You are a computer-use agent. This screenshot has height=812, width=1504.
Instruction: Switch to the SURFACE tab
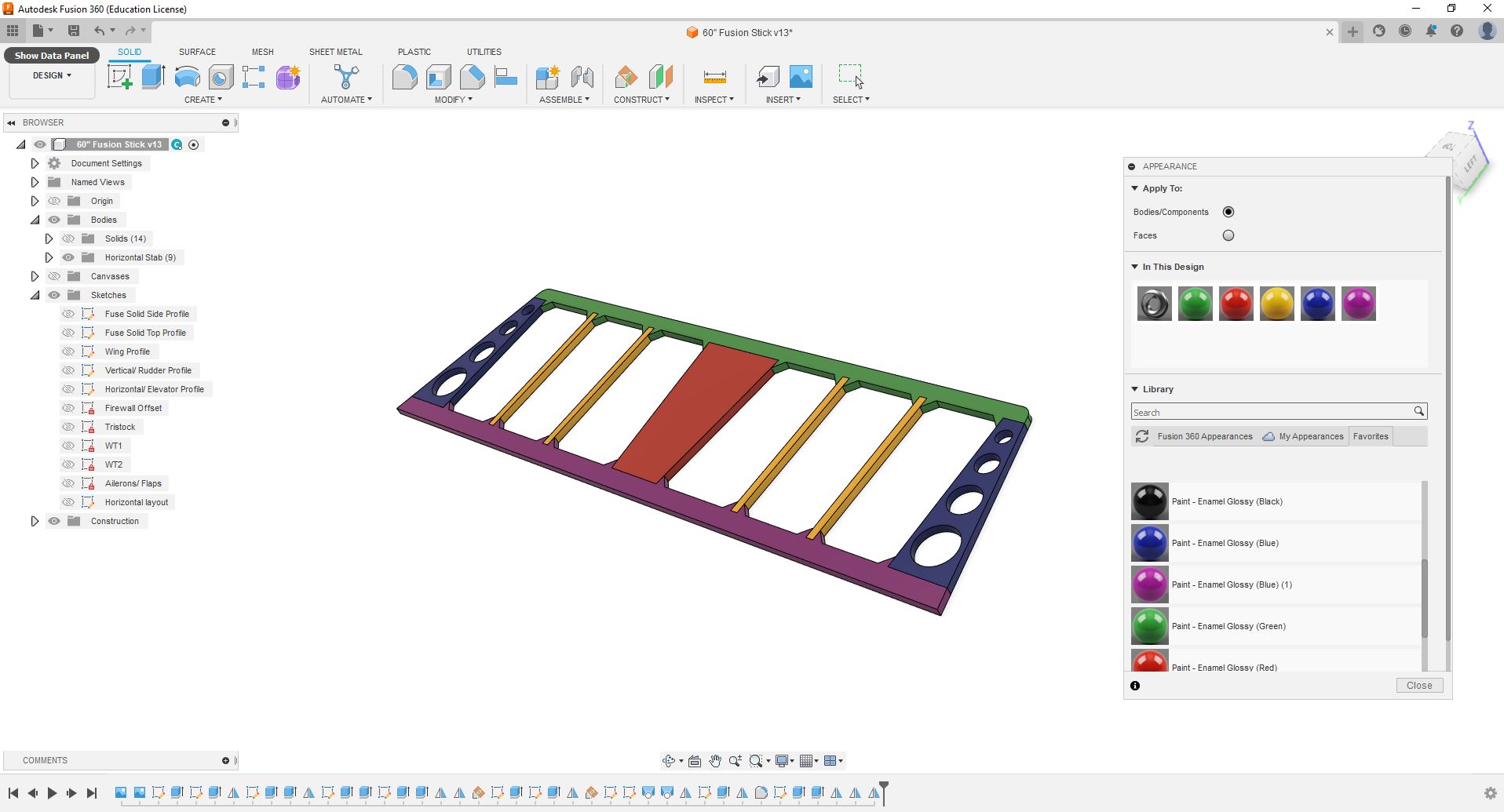pyautogui.click(x=197, y=52)
